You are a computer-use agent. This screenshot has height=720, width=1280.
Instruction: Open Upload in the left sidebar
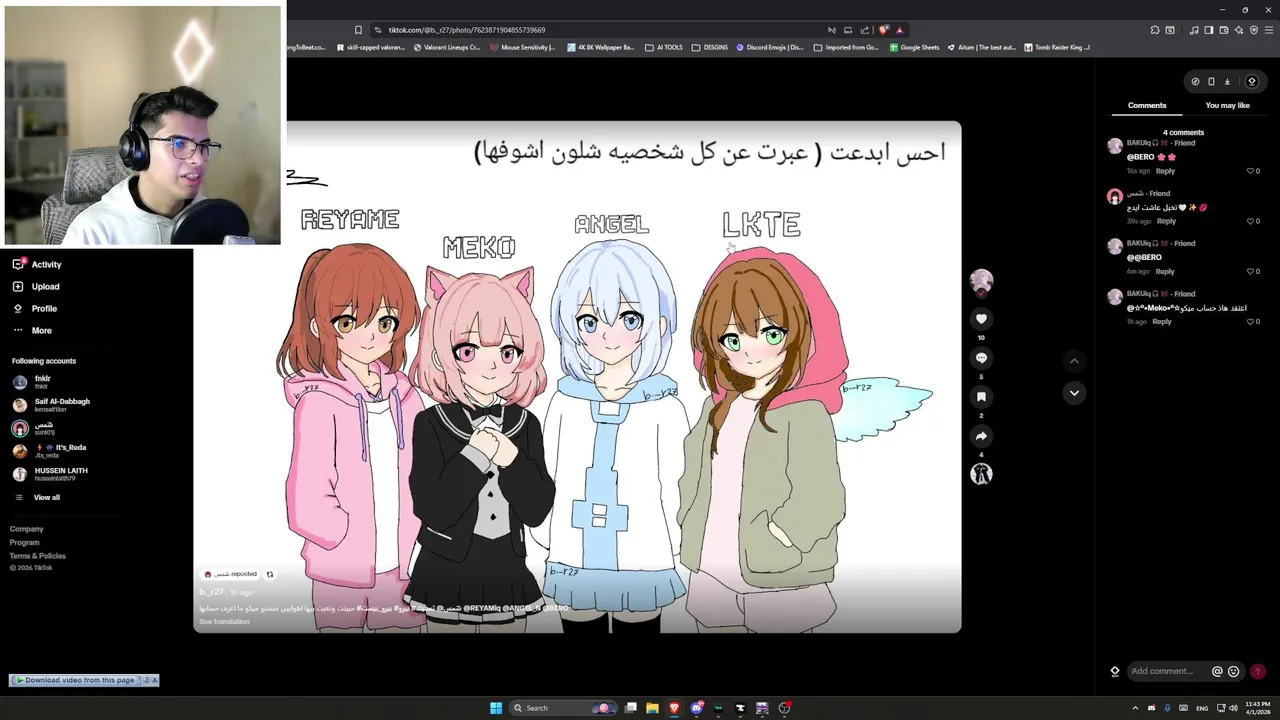[36, 286]
